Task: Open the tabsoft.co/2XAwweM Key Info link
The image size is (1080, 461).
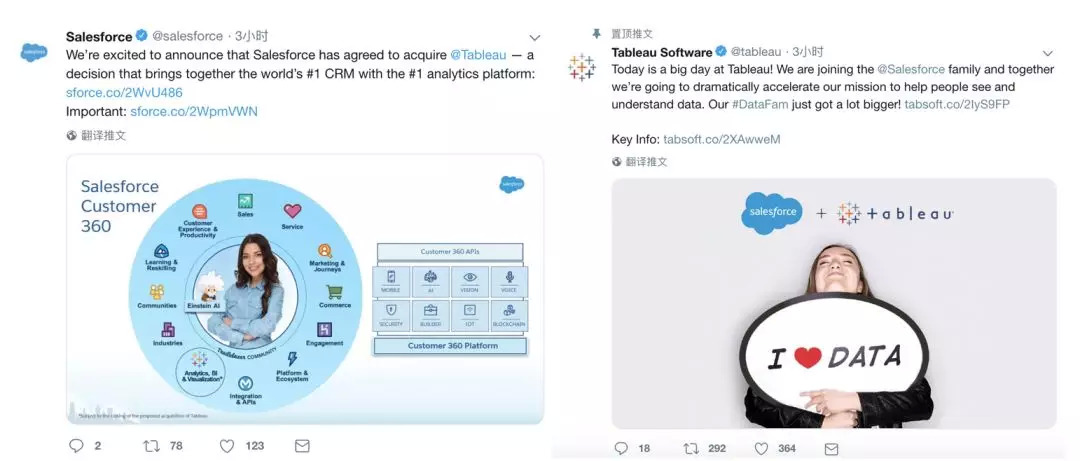Action: click(722, 139)
